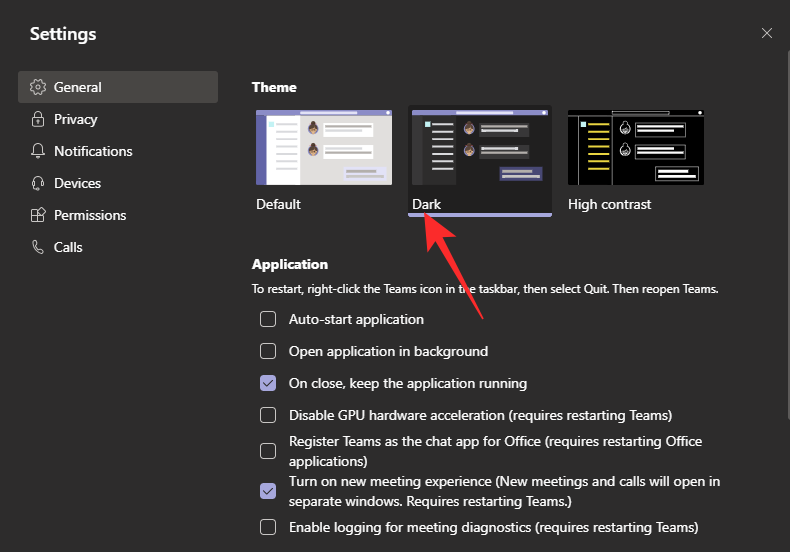Enable Disable GPU hardware acceleration checkbox
The image size is (790, 552).
pos(268,415)
